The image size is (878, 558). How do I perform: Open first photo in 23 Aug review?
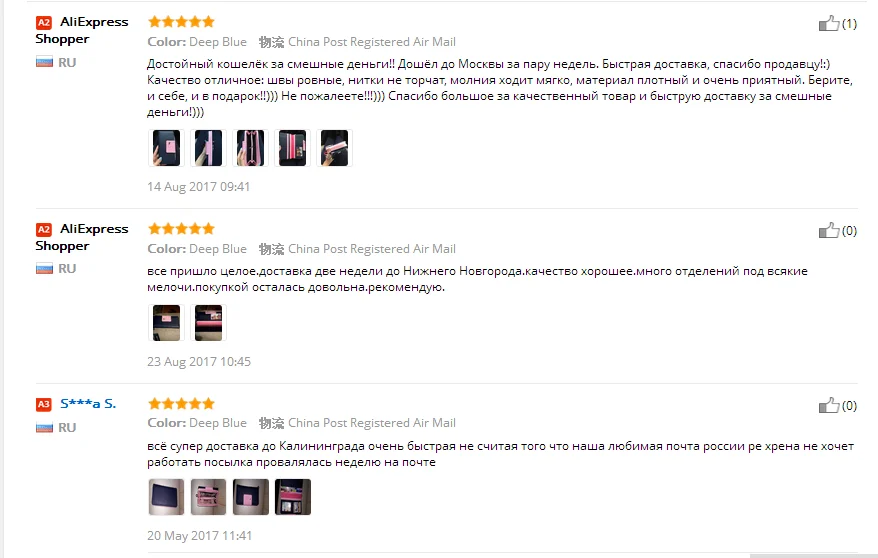click(x=166, y=323)
